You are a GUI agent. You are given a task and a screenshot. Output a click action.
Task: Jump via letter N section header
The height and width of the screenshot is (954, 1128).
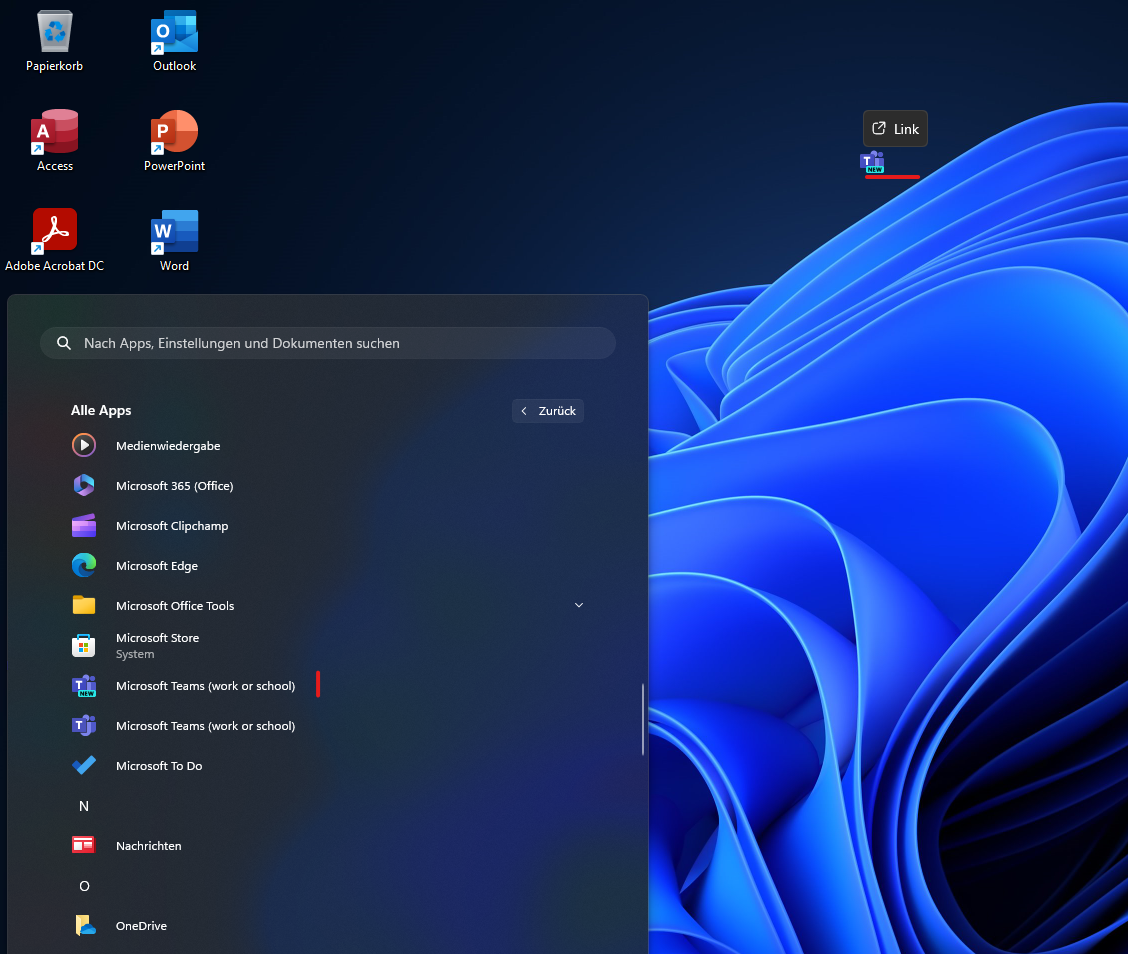coord(84,806)
